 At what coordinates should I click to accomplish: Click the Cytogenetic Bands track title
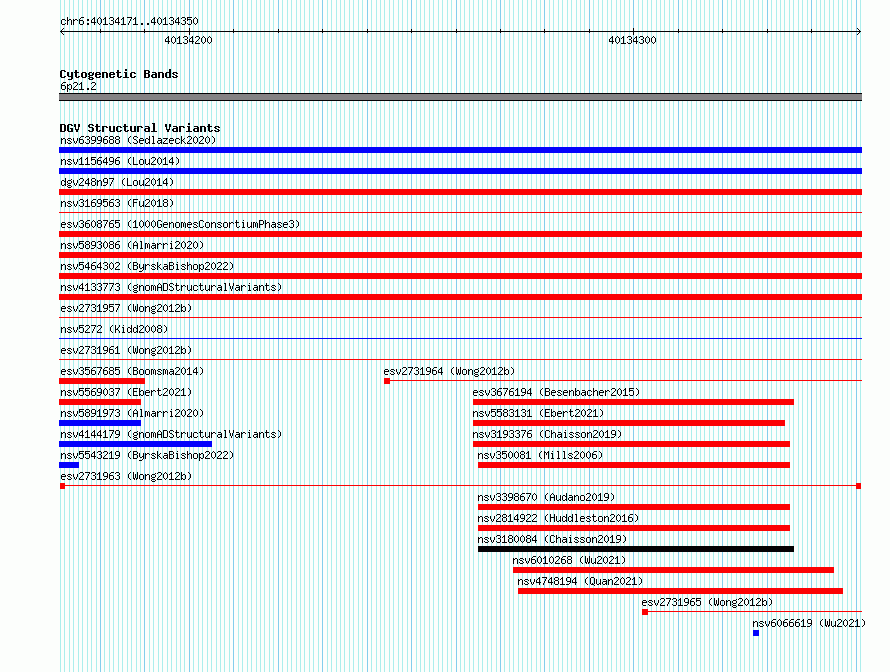pos(119,74)
